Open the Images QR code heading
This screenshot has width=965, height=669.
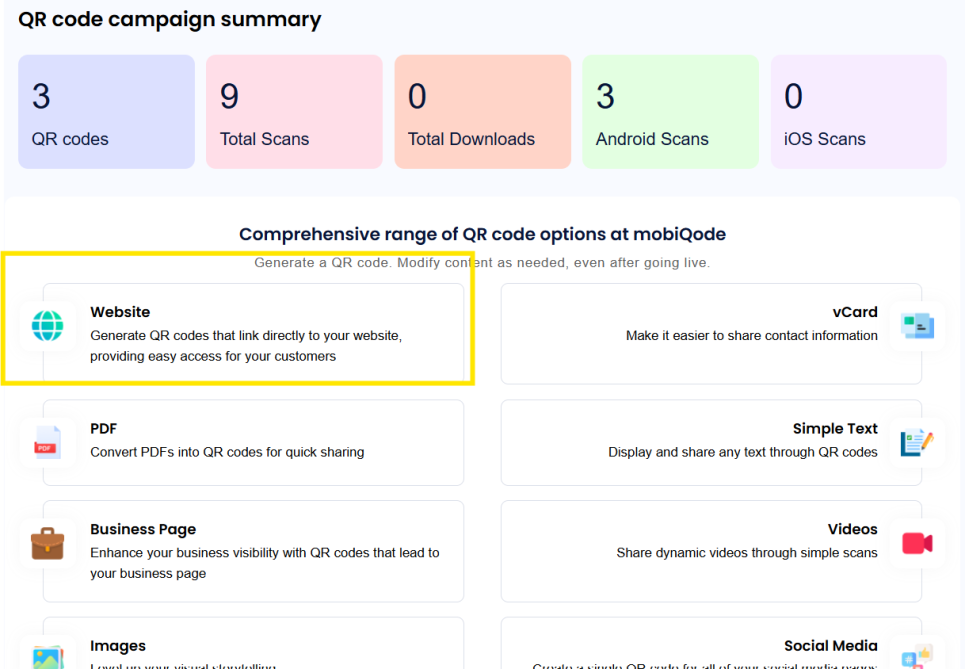pos(118,646)
